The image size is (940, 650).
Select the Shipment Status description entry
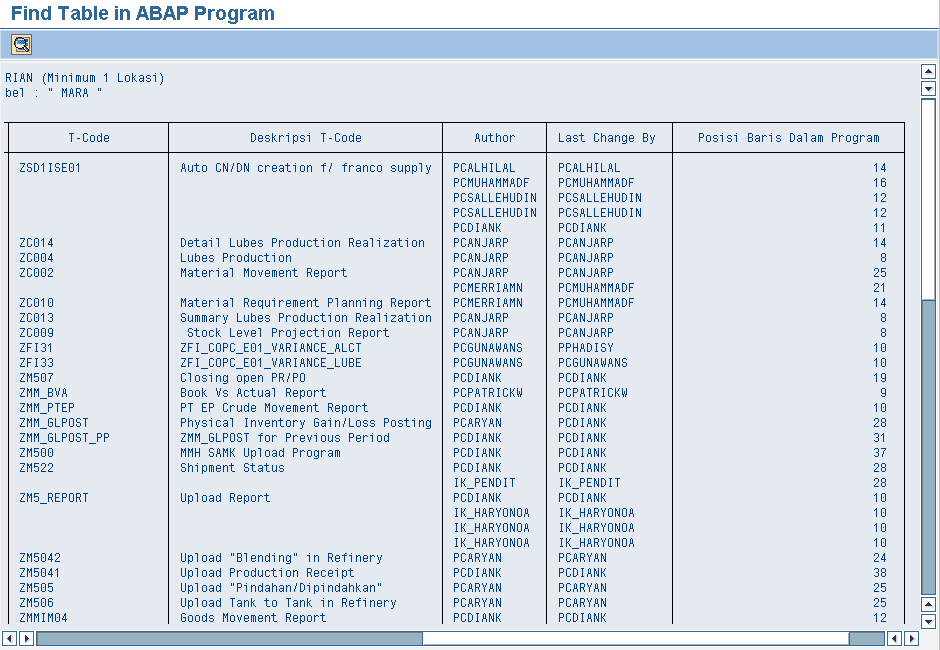[x=232, y=468]
